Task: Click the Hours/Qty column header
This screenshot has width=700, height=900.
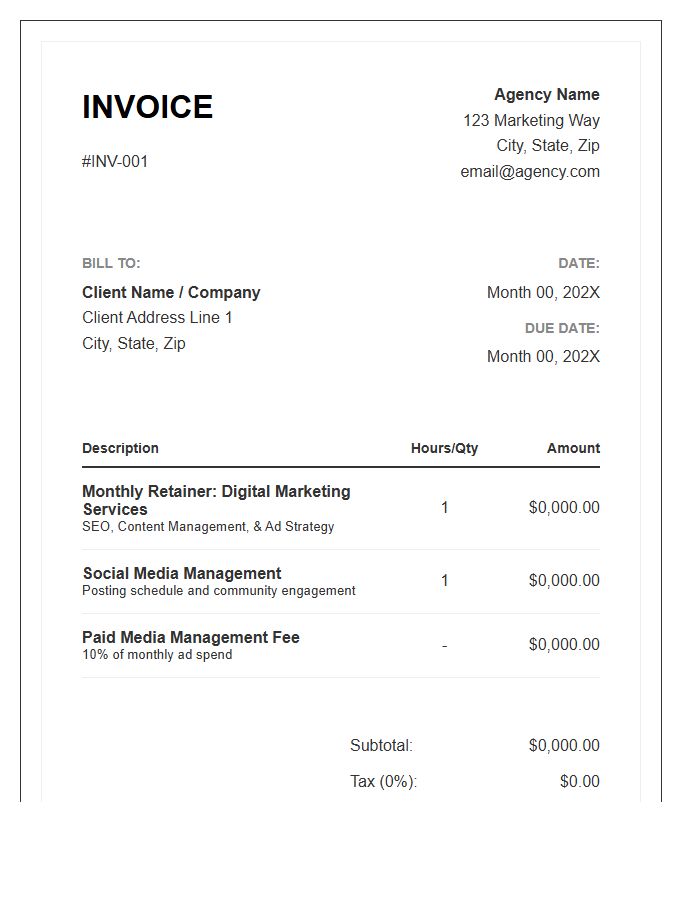Action: [x=445, y=448]
